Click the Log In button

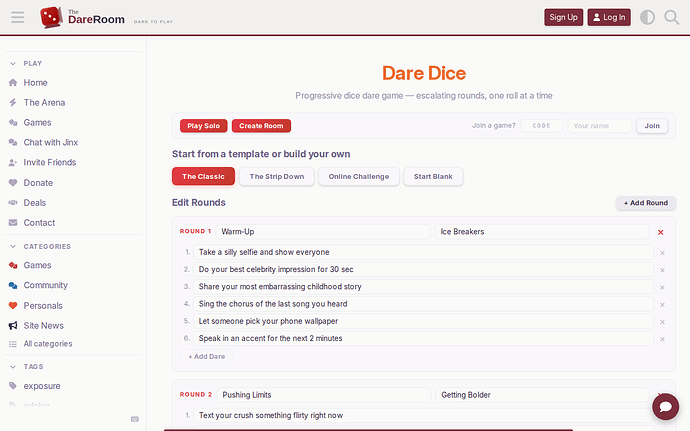coord(609,17)
